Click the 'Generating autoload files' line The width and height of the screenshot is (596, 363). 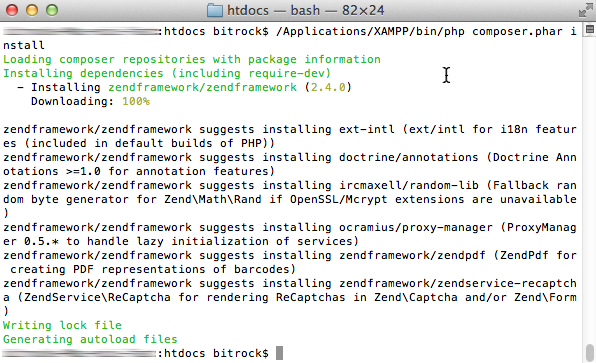90,339
